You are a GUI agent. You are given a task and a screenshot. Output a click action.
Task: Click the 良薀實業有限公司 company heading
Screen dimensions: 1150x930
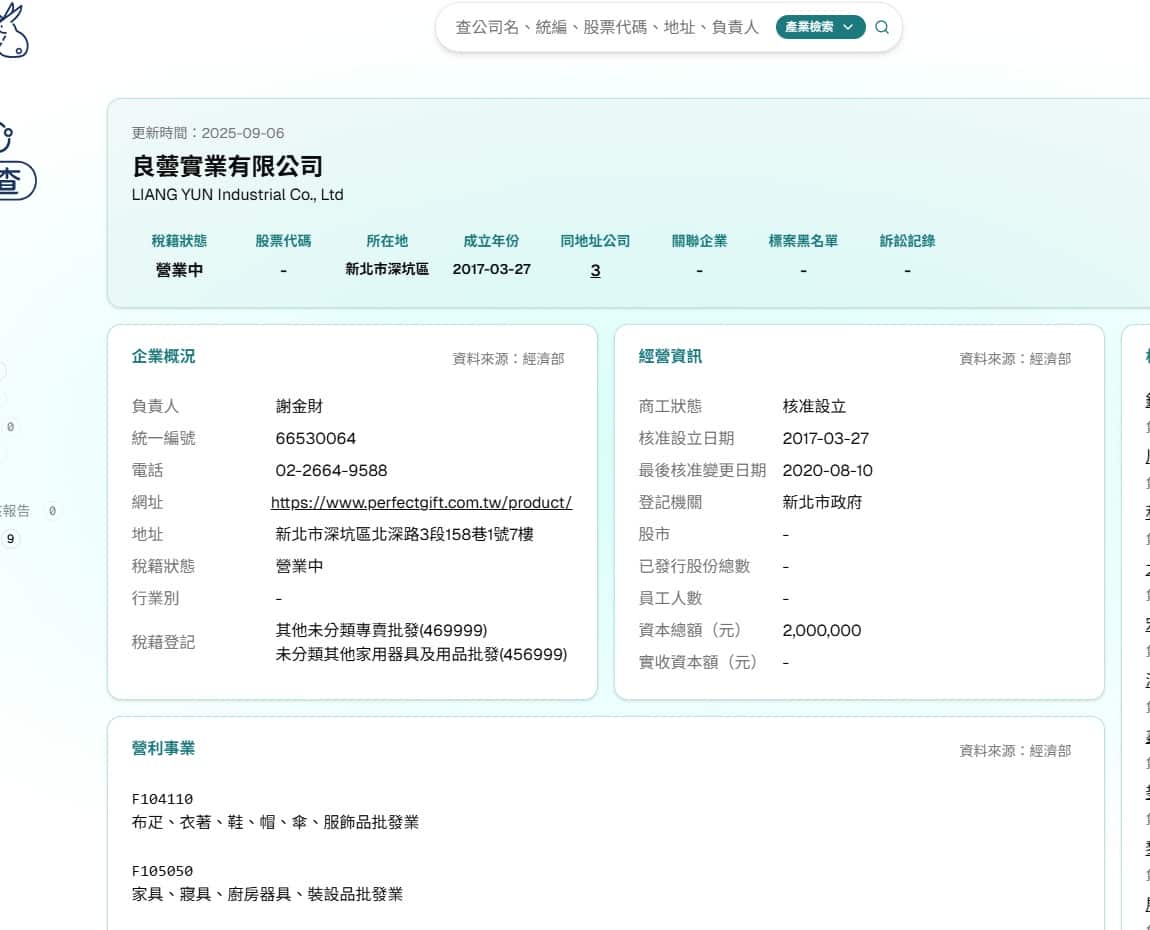tap(226, 166)
